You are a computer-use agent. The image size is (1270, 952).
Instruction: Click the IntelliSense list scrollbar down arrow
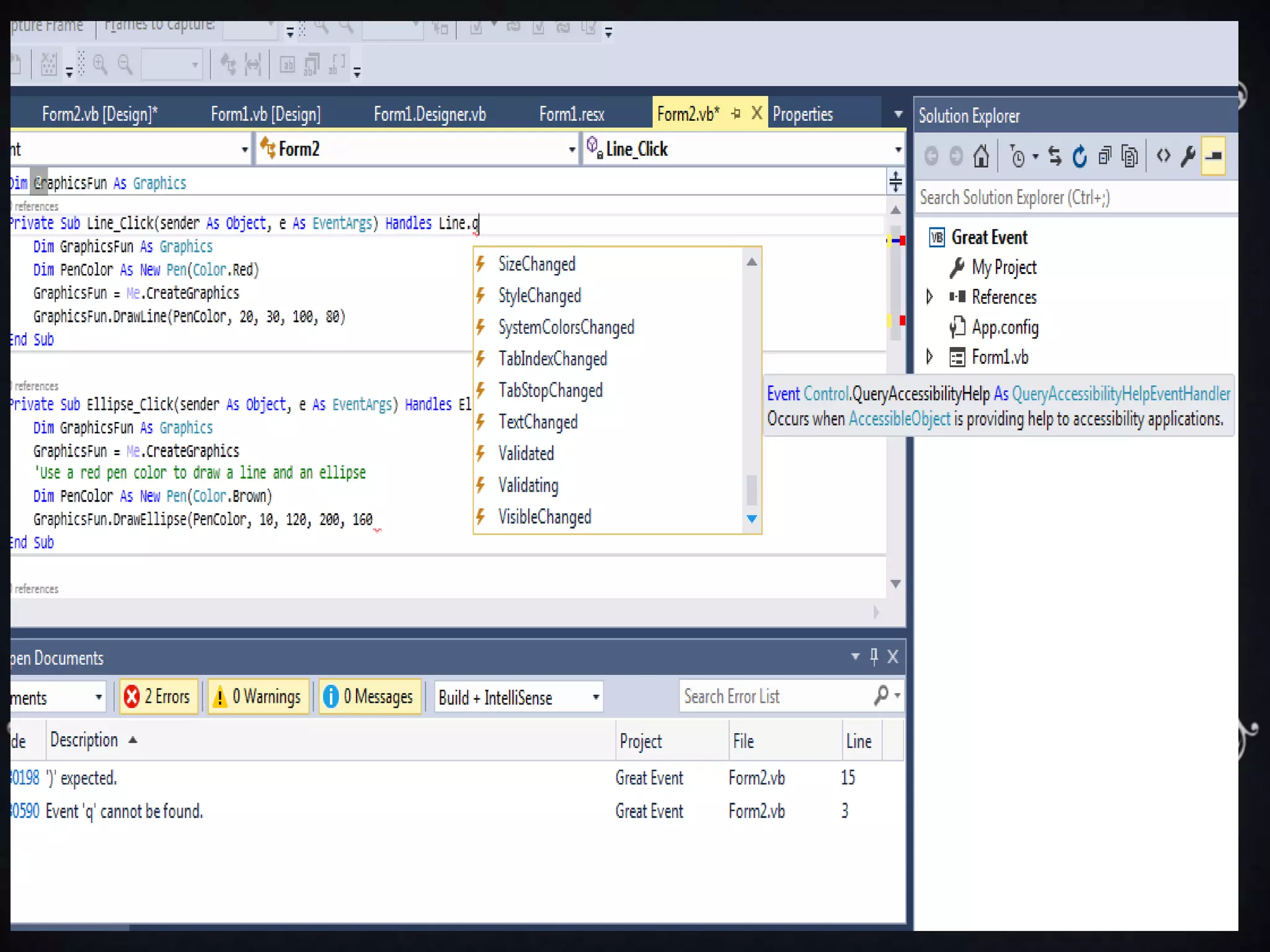[752, 519]
